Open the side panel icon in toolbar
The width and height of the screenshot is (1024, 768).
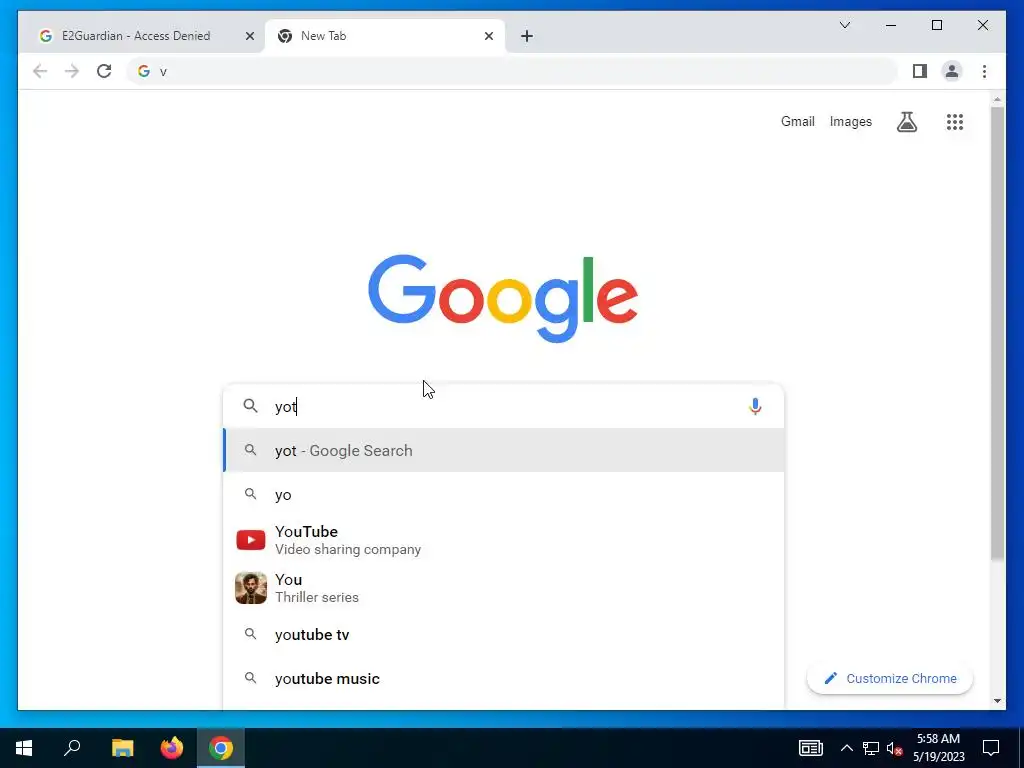[920, 71]
